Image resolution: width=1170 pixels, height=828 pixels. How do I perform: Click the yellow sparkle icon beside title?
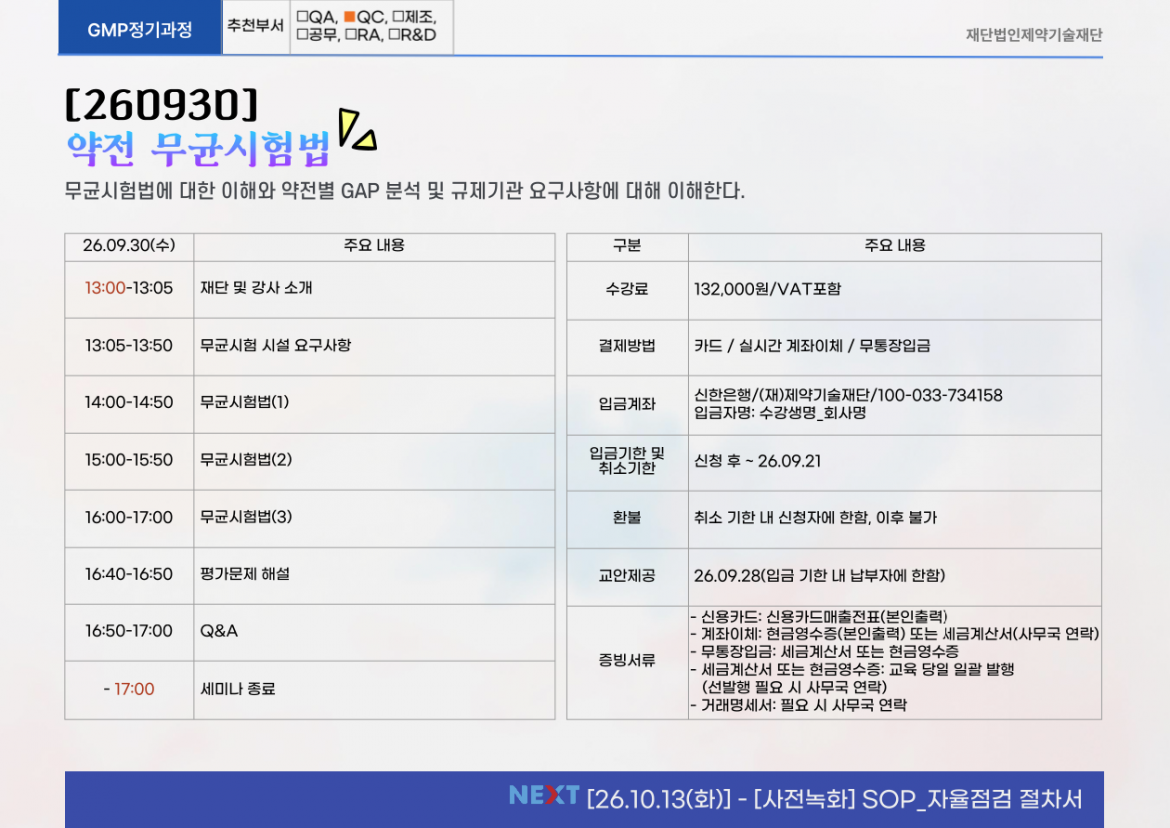click(x=356, y=131)
